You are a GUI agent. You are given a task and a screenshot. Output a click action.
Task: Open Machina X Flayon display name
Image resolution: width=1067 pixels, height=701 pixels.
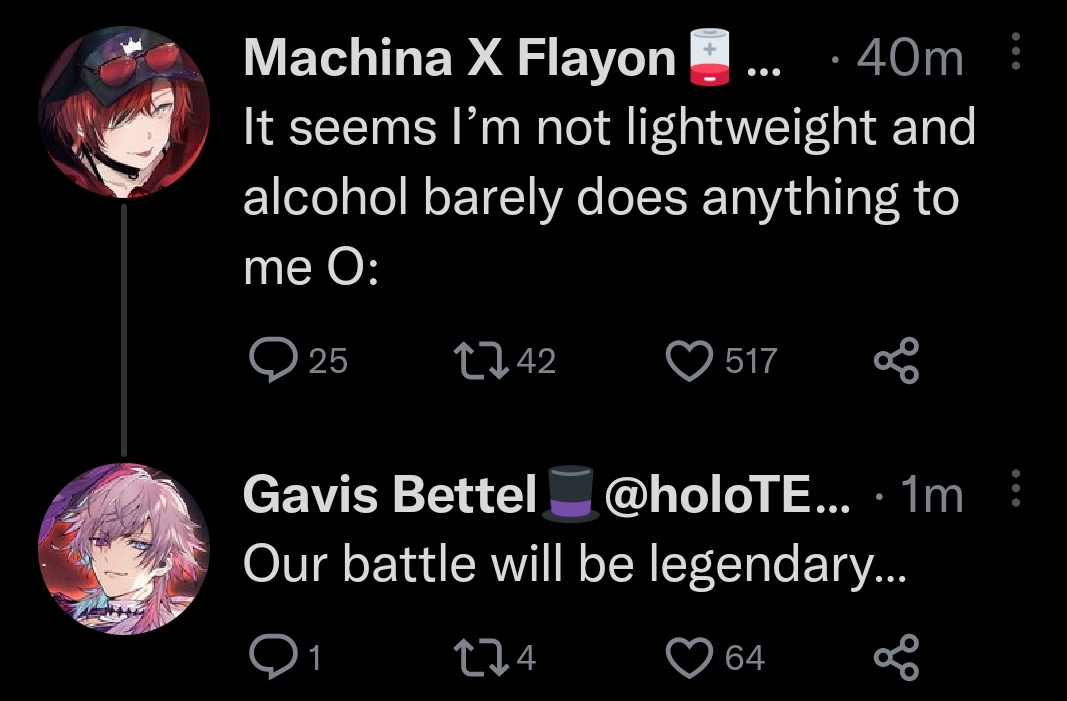tap(460, 60)
